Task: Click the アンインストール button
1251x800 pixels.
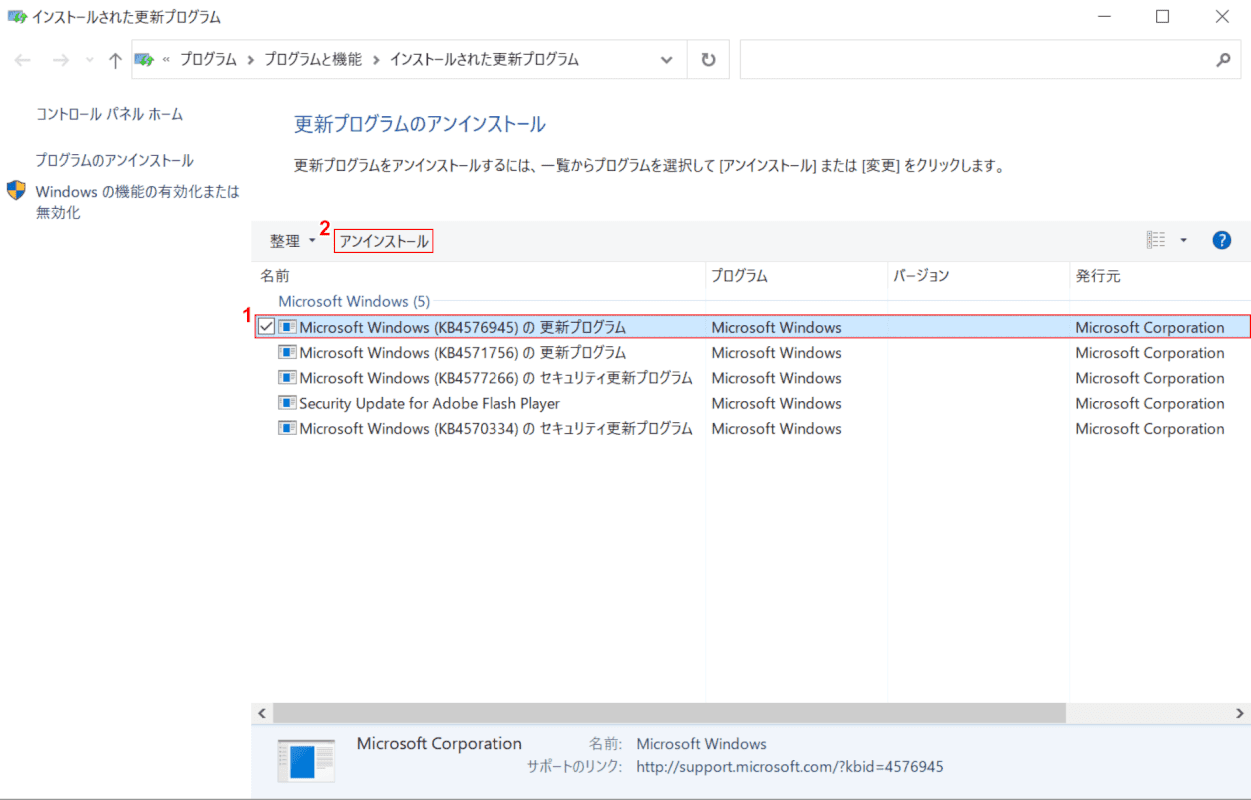Action: point(384,241)
